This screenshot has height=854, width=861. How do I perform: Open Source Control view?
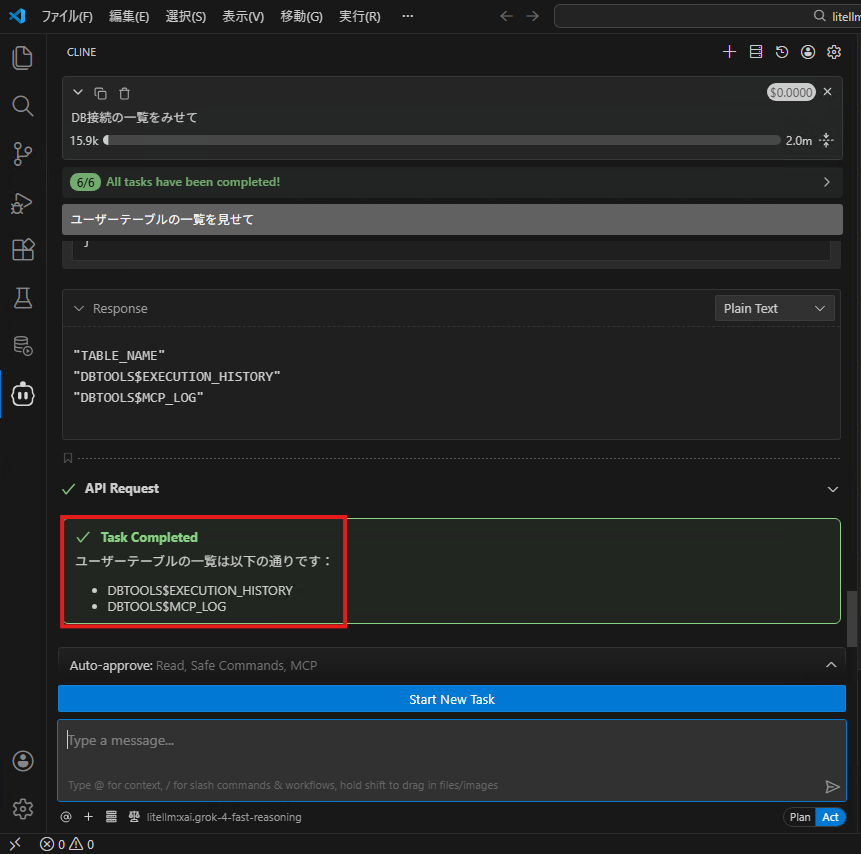pos(23,154)
